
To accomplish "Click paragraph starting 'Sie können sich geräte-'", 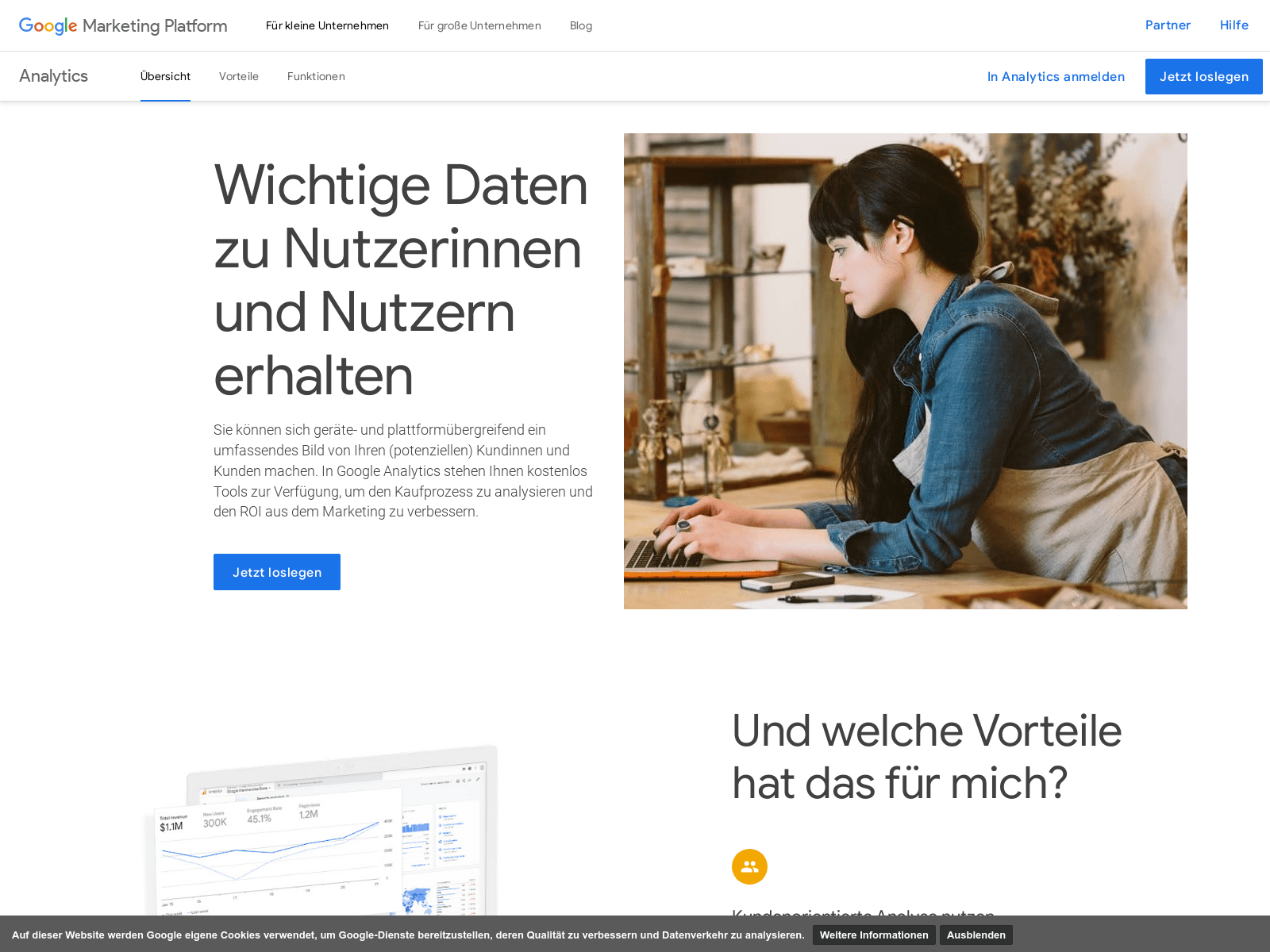I will pyautogui.click(x=403, y=470).
